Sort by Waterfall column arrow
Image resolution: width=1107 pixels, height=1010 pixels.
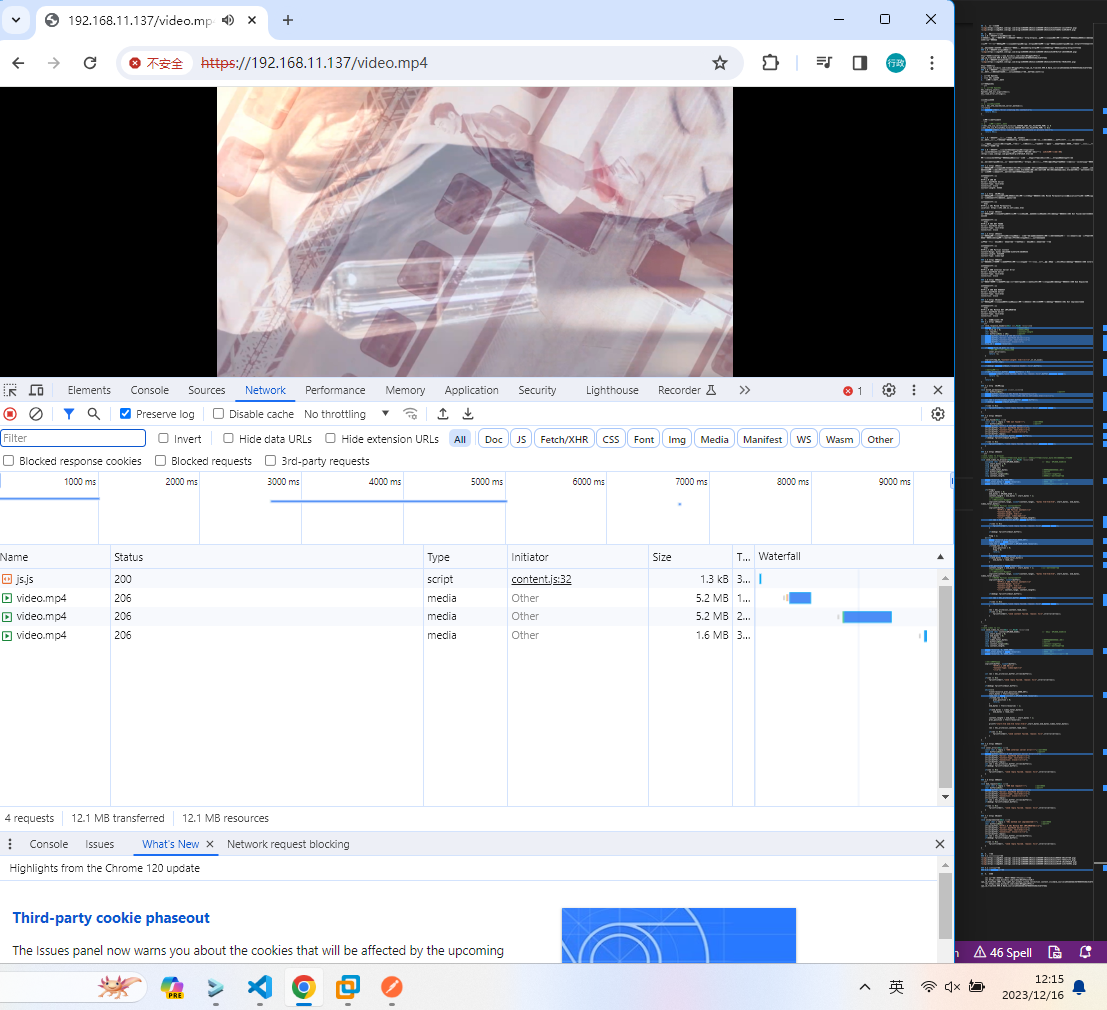pyautogui.click(x=940, y=557)
